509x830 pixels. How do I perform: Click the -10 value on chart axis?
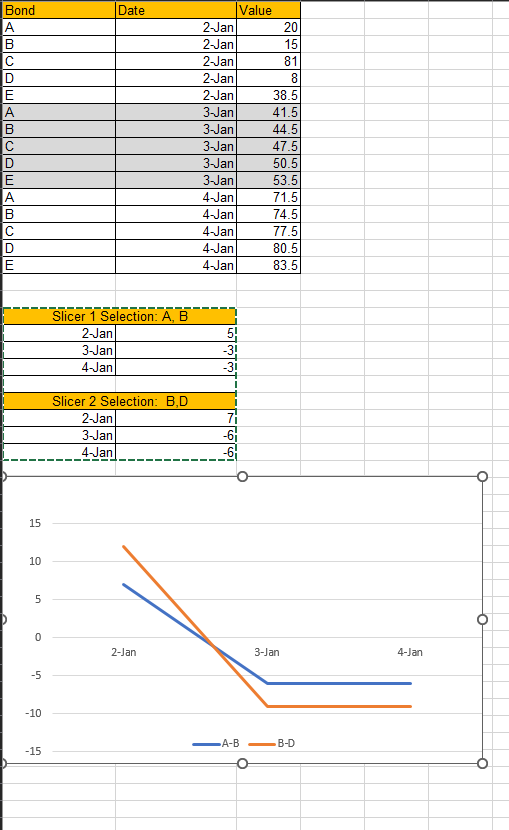click(33, 714)
